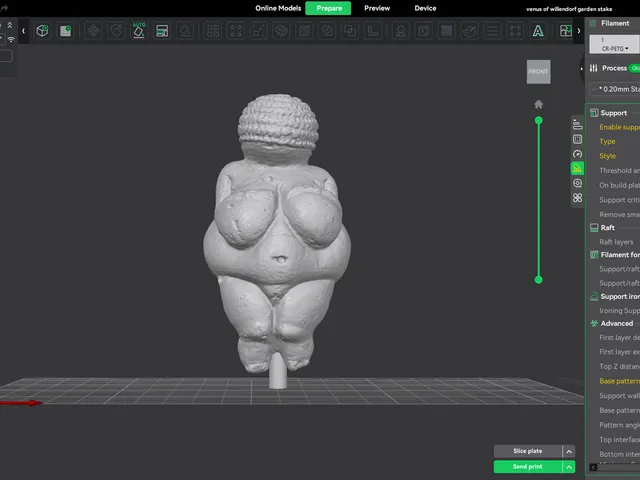Open the Strength settings tab icon in the sidebar strip
This screenshot has width=640, height=480.
coord(577,139)
